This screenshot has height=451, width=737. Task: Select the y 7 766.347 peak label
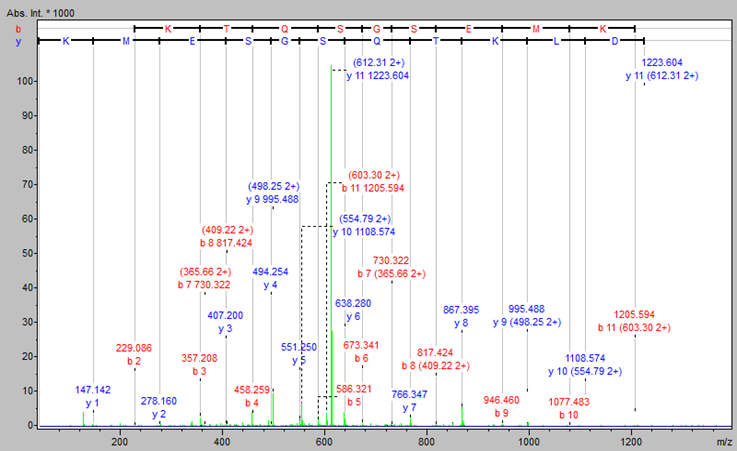pos(410,401)
